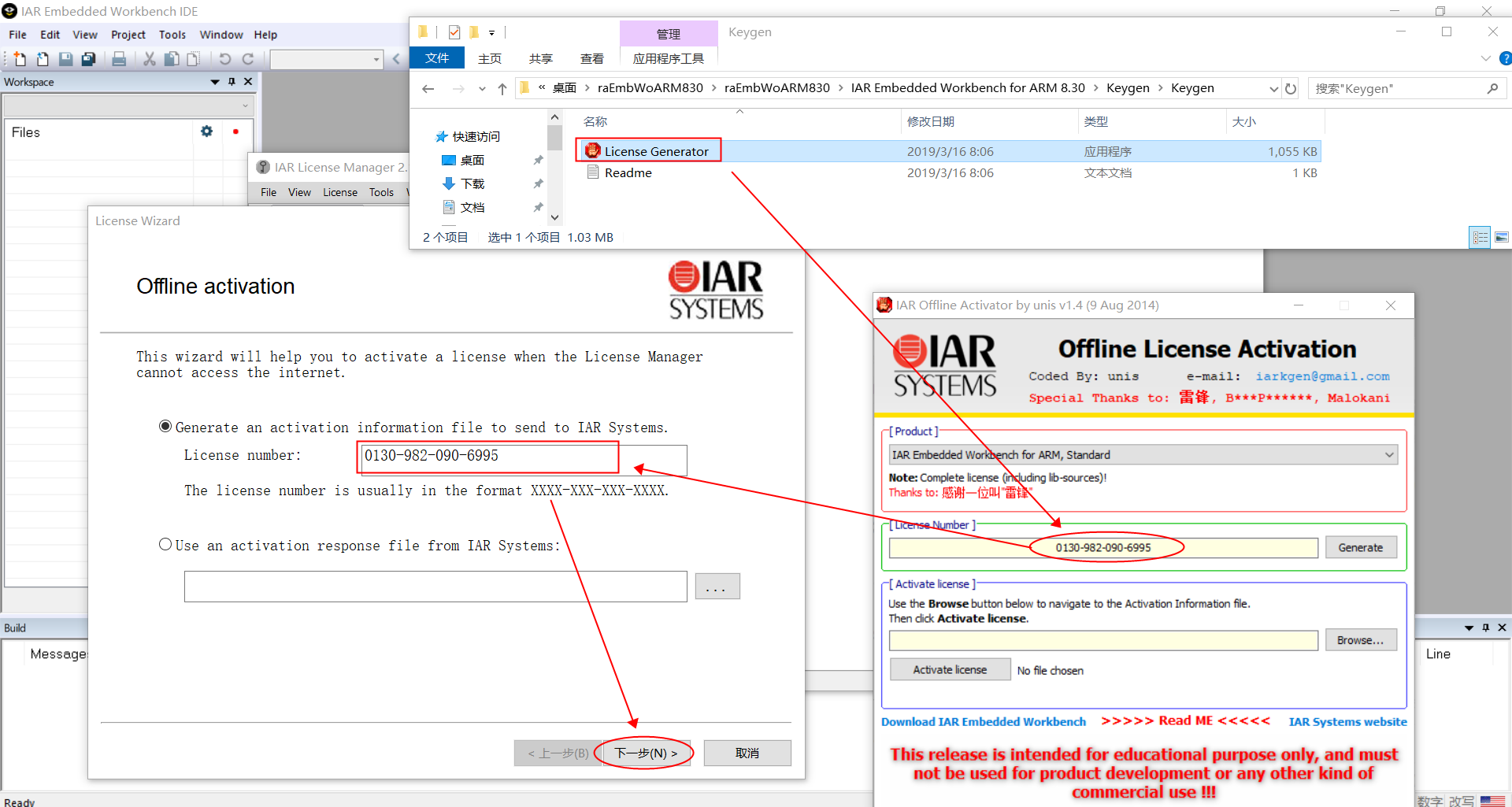
Task: Select Readme text file
Action: pyautogui.click(x=628, y=173)
